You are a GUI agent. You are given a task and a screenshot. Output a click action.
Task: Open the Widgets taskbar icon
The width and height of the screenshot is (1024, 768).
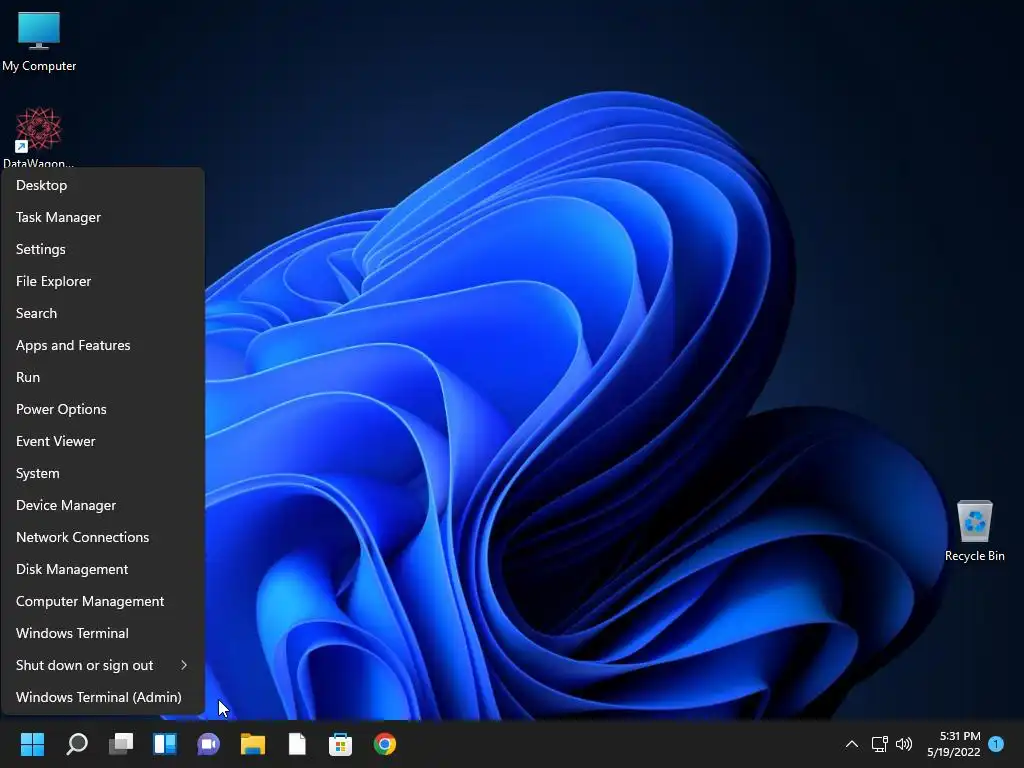click(x=165, y=744)
